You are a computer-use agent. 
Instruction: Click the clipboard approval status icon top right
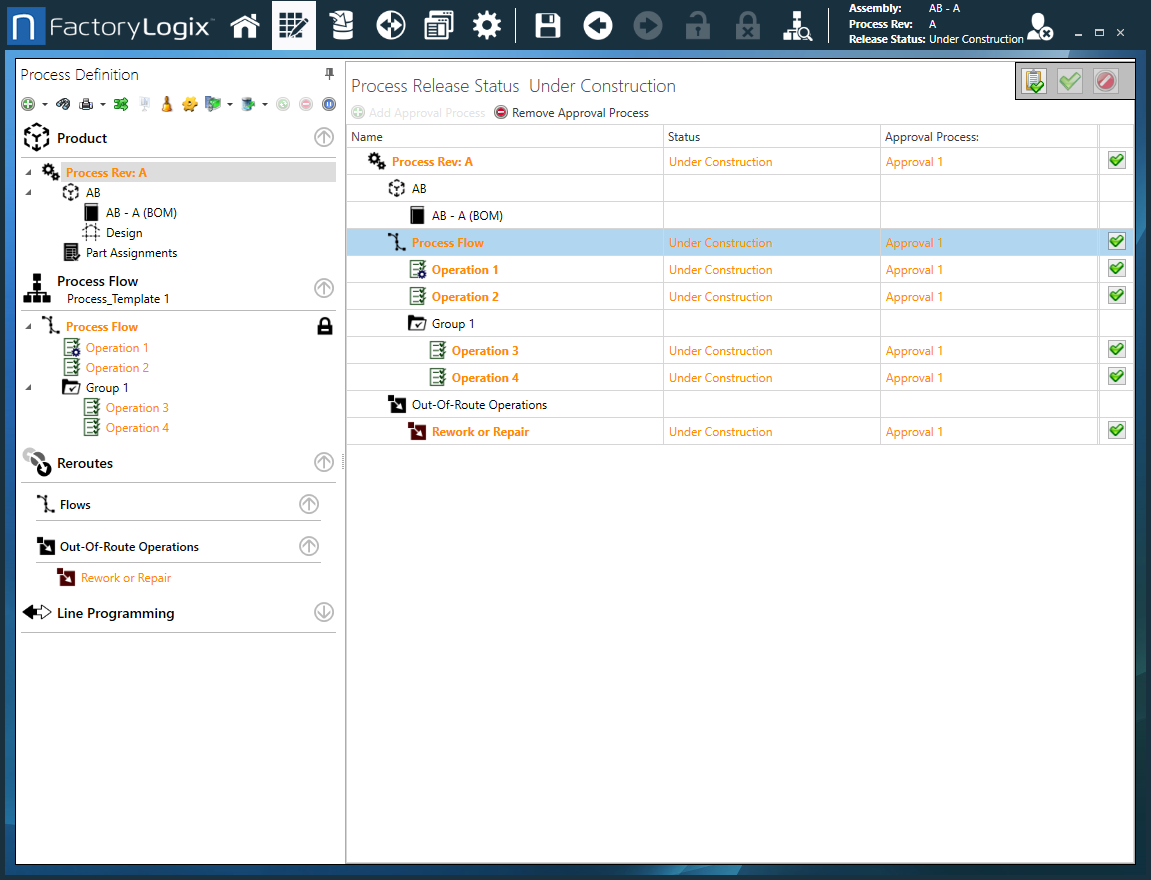(x=1033, y=81)
